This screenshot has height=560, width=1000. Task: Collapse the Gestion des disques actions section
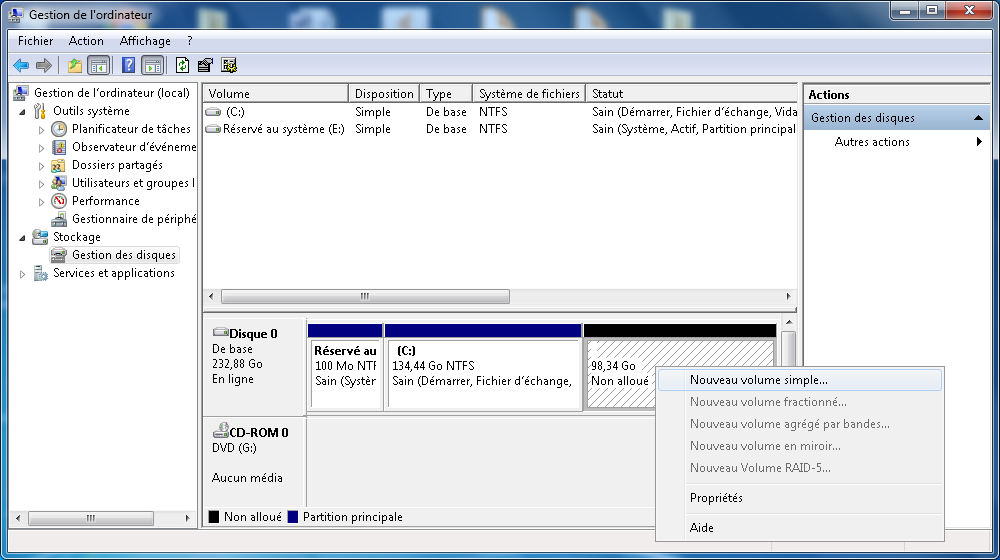978,118
